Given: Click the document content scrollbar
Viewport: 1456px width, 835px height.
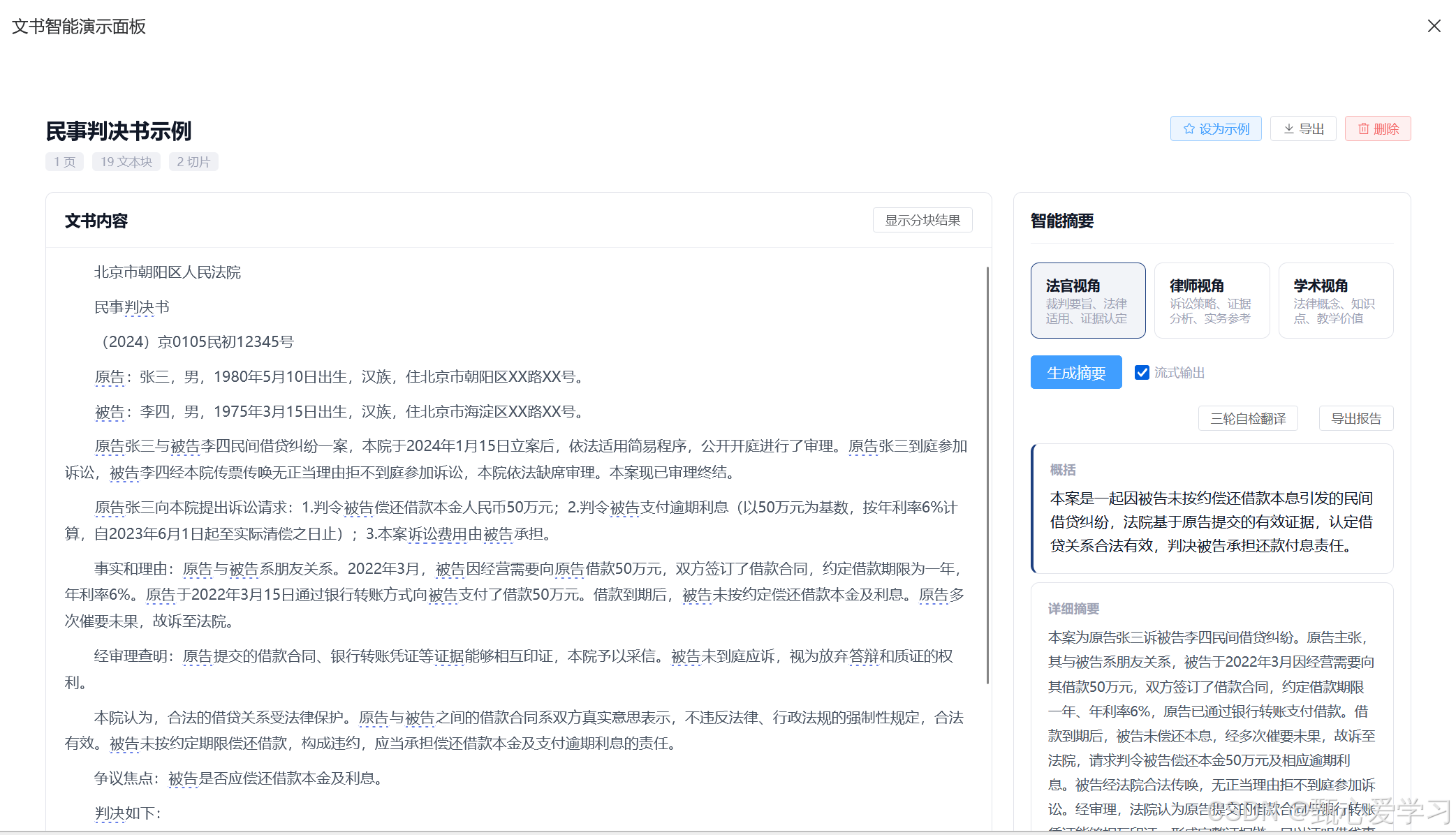Looking at the screenshot, I should tap(987, 475).
